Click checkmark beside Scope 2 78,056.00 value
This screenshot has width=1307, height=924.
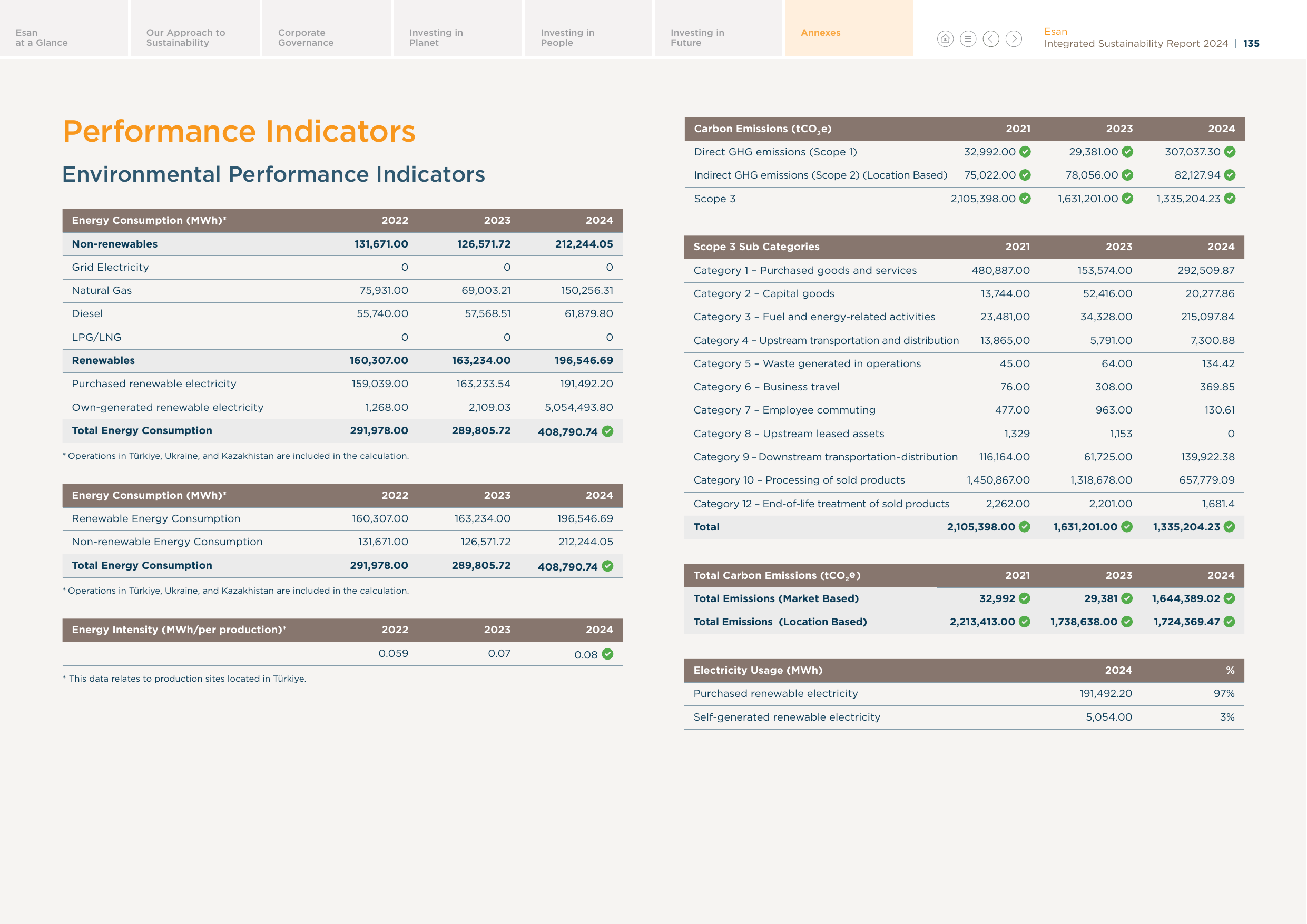click(1128, 175)
